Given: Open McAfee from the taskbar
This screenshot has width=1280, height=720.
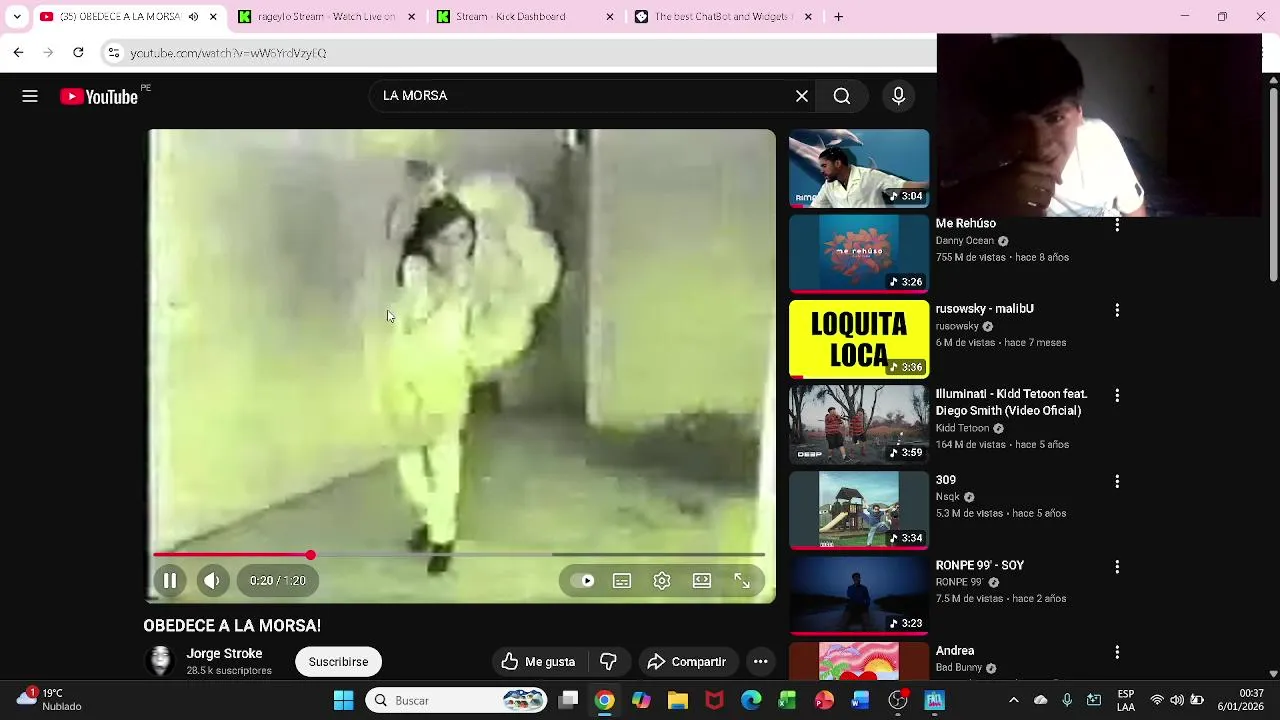Looking at the screenshot, I should 714,700.
